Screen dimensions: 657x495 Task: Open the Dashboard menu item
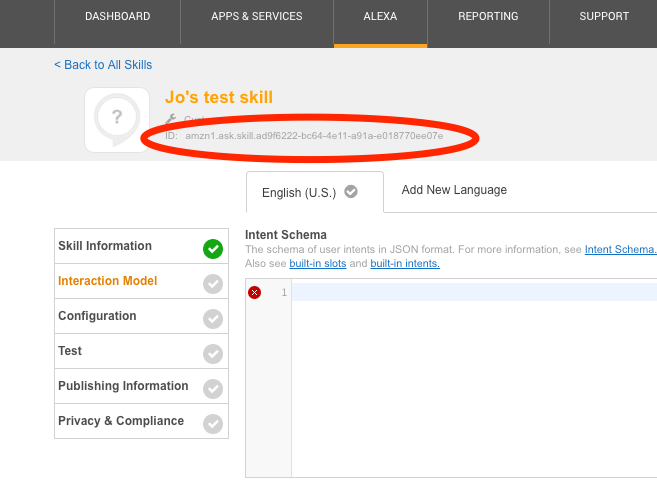117,17
